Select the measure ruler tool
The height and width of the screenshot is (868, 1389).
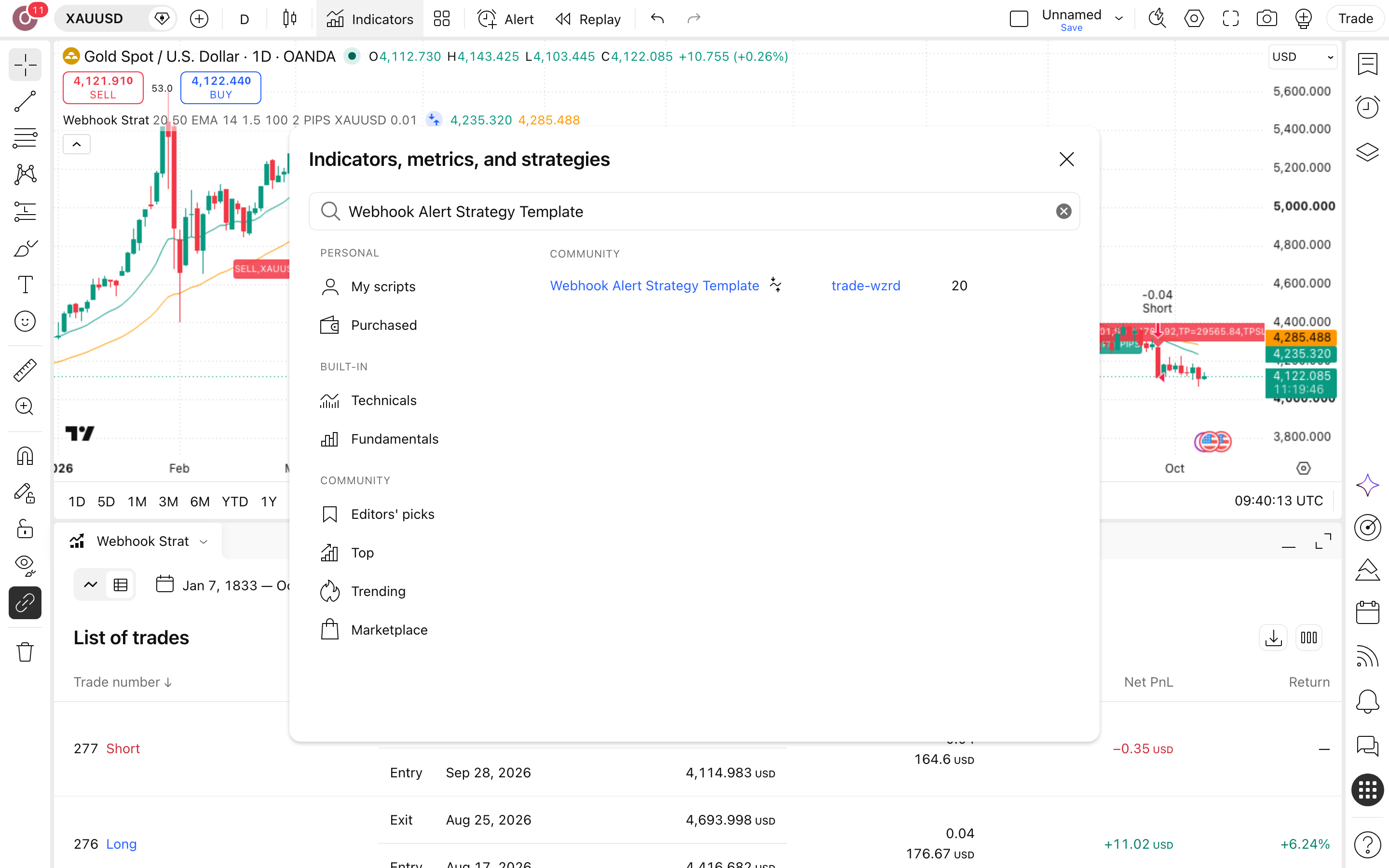tap(25, 370)
